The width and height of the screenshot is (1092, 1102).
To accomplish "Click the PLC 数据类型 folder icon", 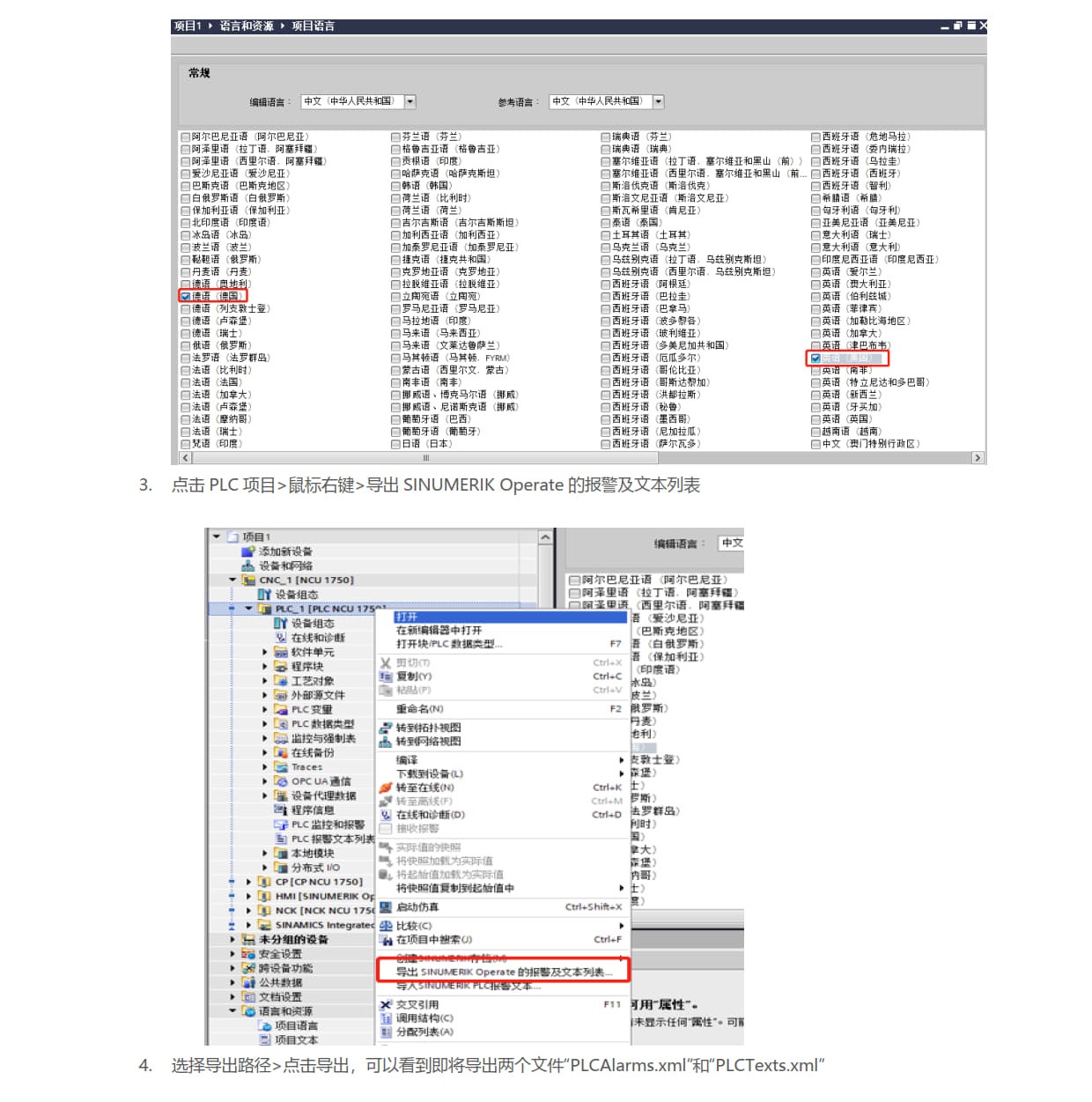I will pos(281,724).
